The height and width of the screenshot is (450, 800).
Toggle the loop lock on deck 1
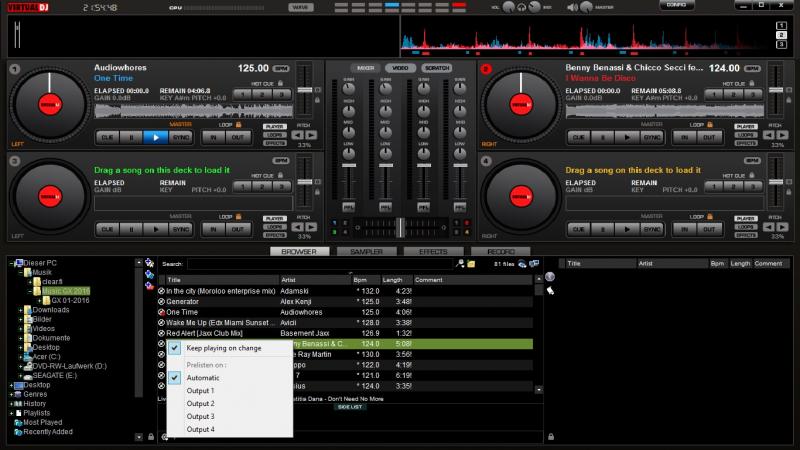(x=238, y=124)
